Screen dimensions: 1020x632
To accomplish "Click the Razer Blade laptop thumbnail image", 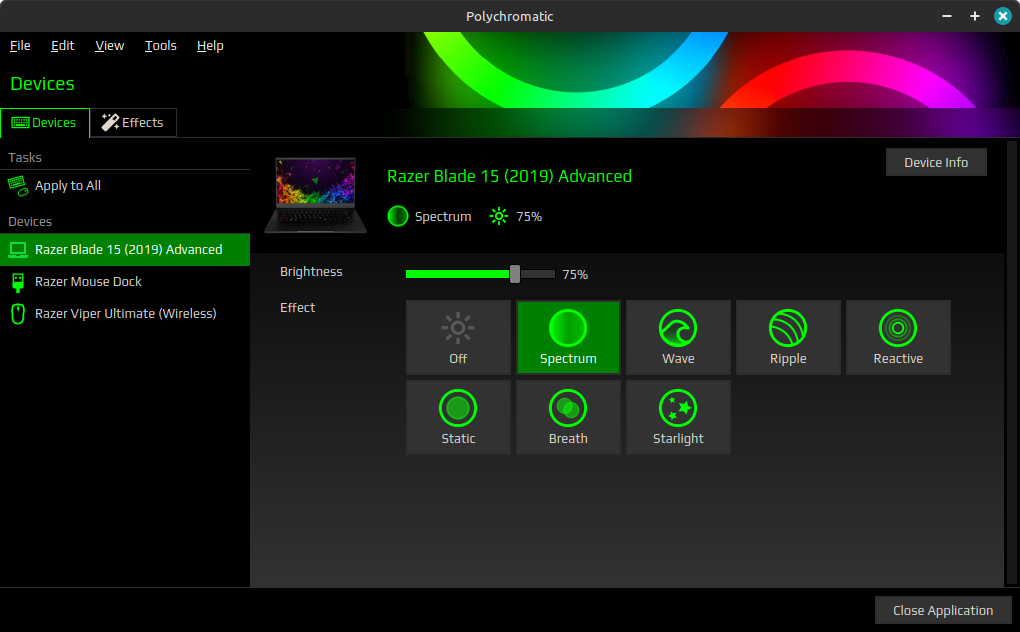I will point(315,194).
